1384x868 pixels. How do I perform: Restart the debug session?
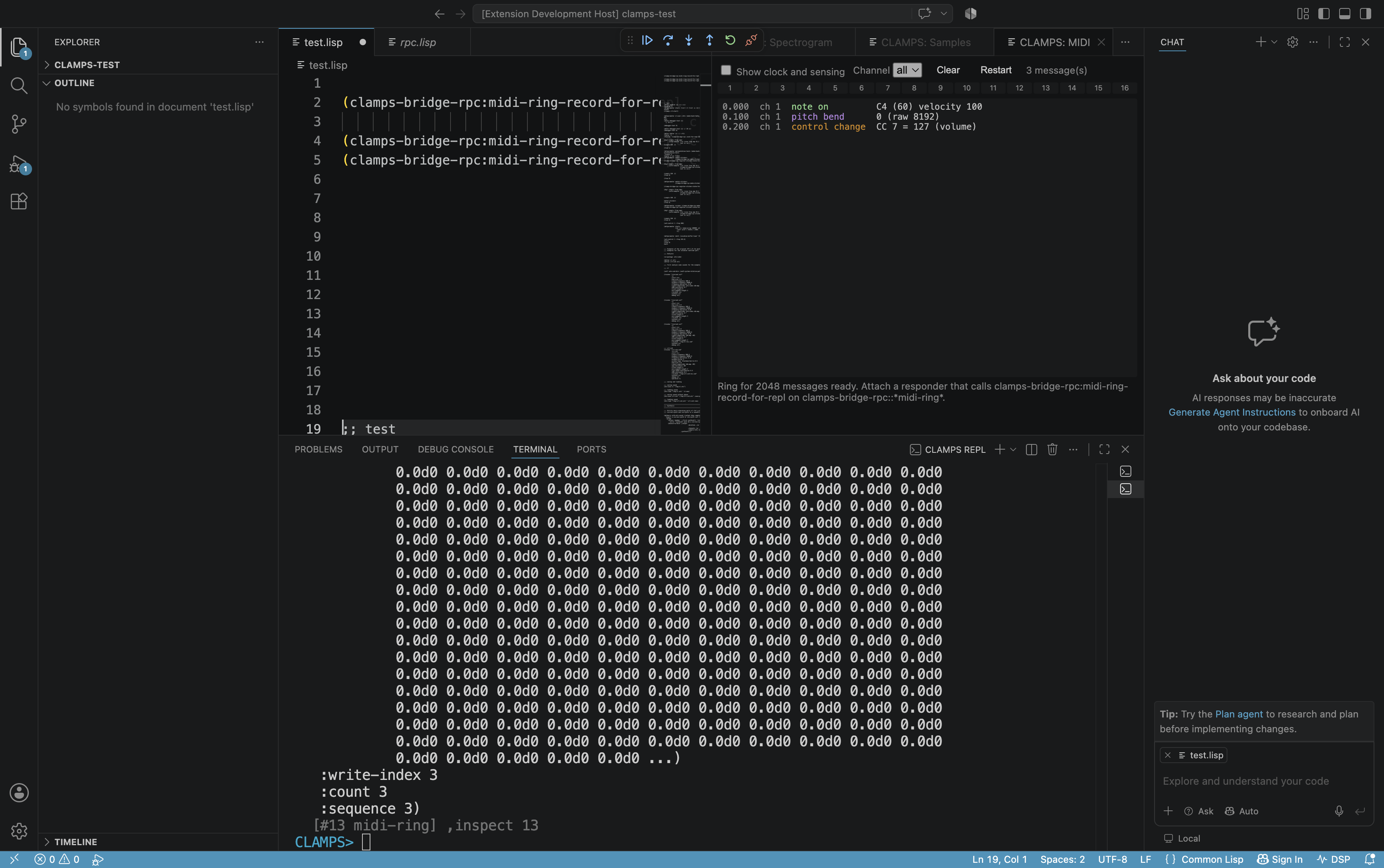click(730, 40)
